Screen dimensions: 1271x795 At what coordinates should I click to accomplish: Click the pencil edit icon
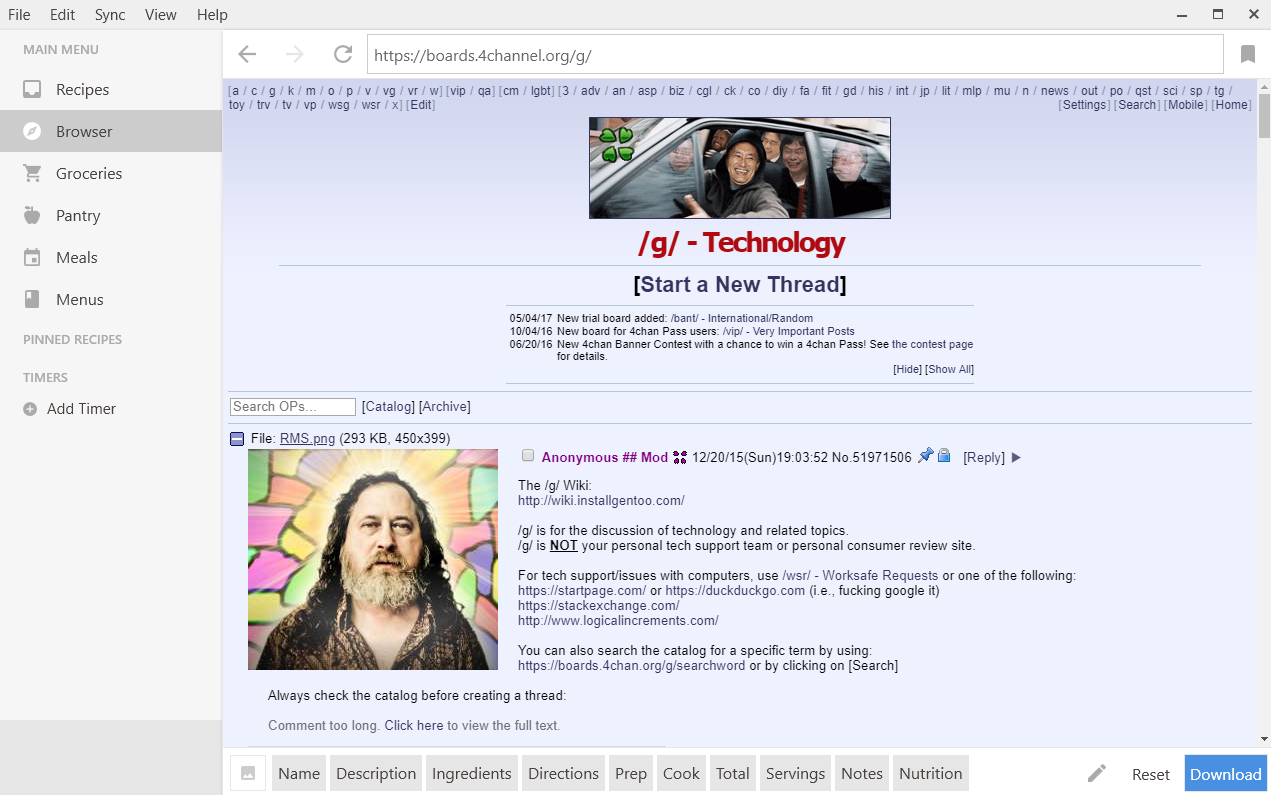pos(1097,773)
